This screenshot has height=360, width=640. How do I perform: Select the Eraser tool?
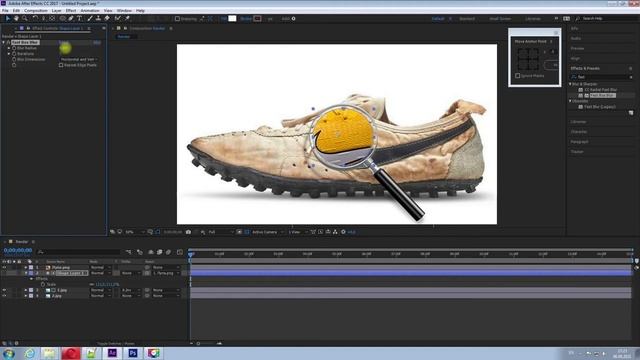107,18
